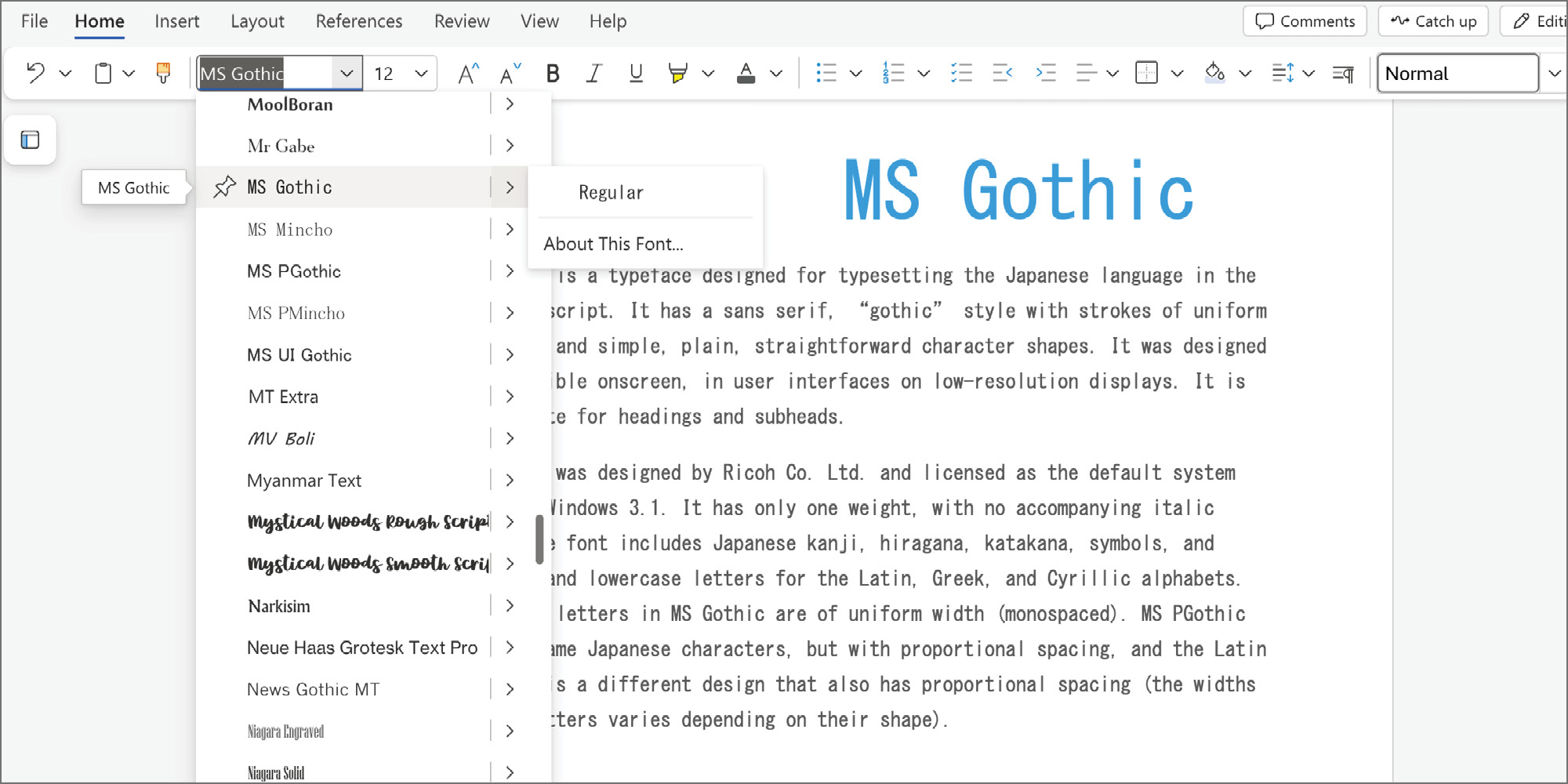Click the Decrease Indent icon
The image size is (1568, 784).
click(1001, 73)
